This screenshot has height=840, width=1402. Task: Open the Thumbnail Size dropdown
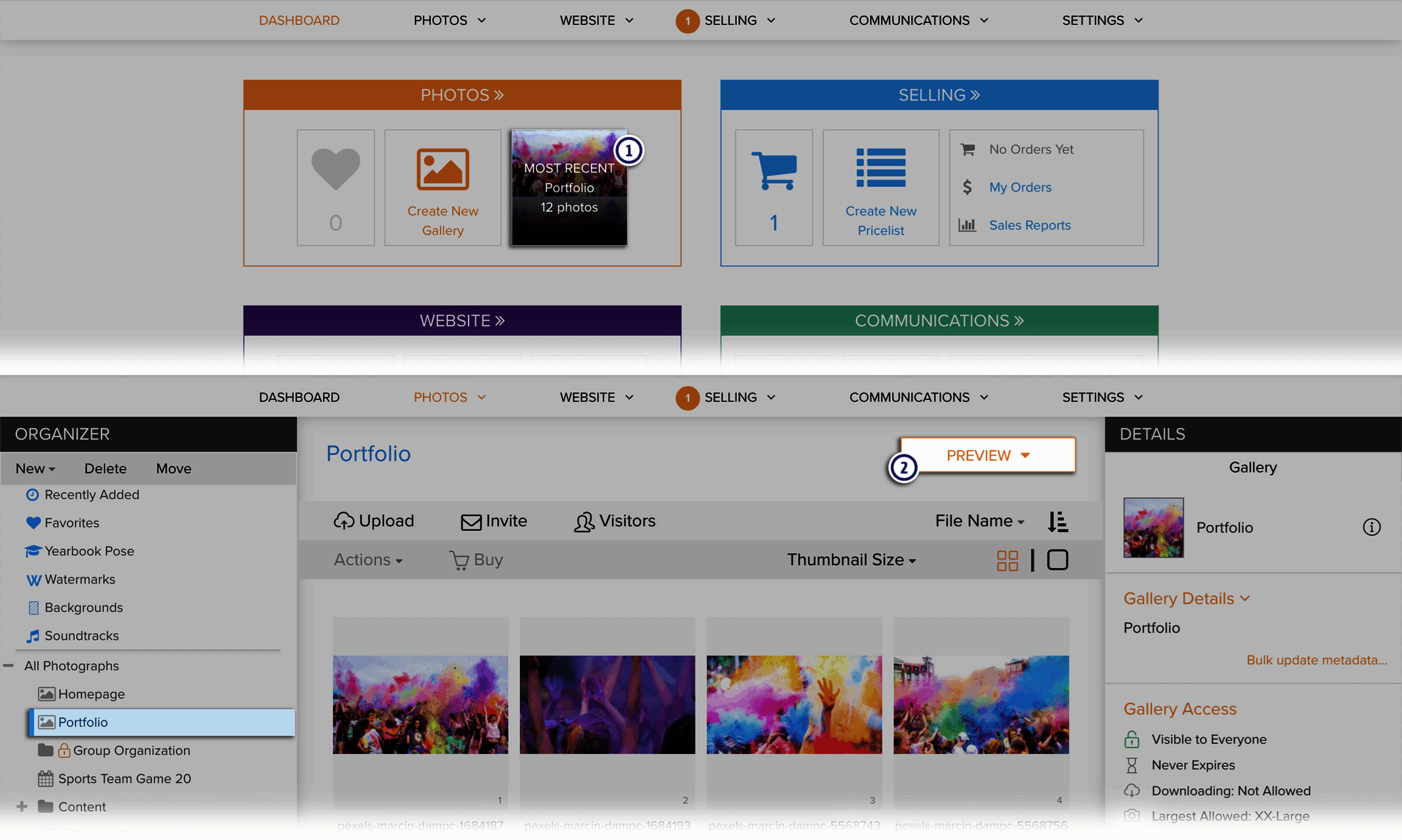tap(851, 560)
